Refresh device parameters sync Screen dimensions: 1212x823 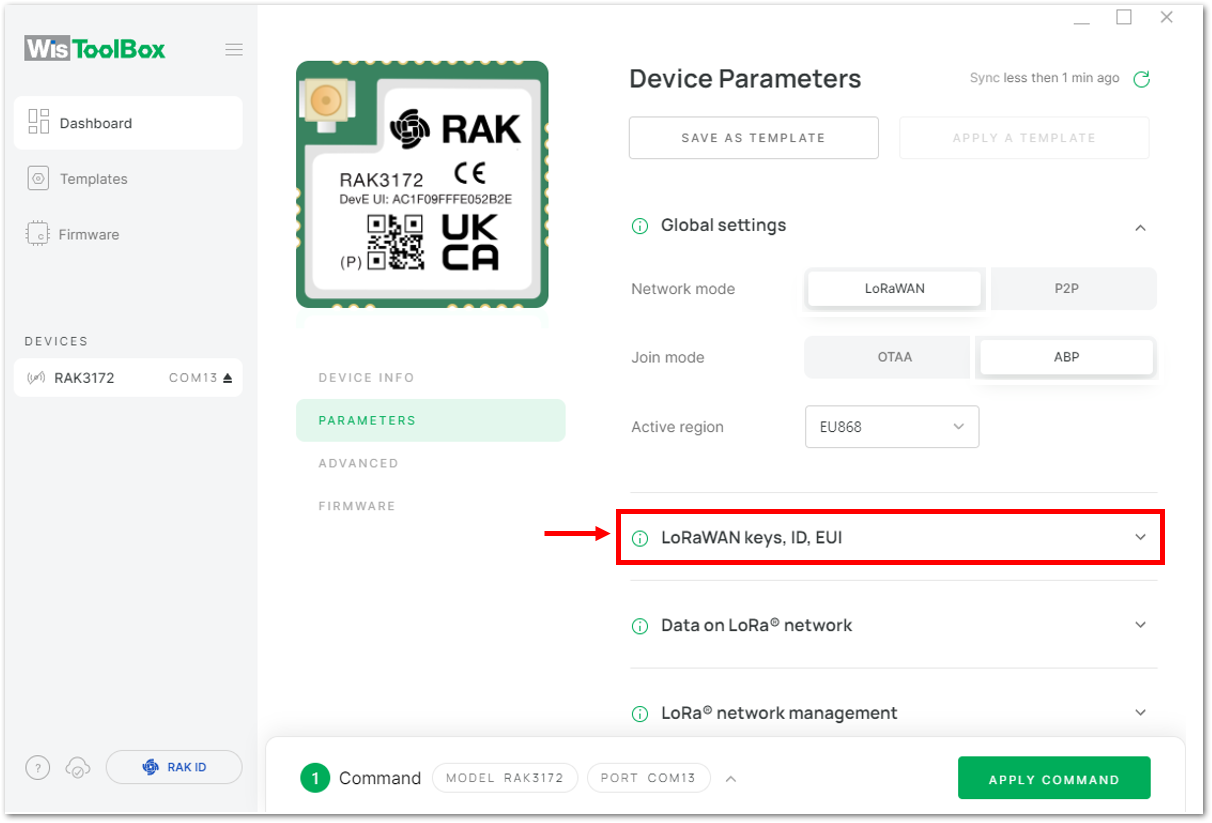coord(1141,79)
